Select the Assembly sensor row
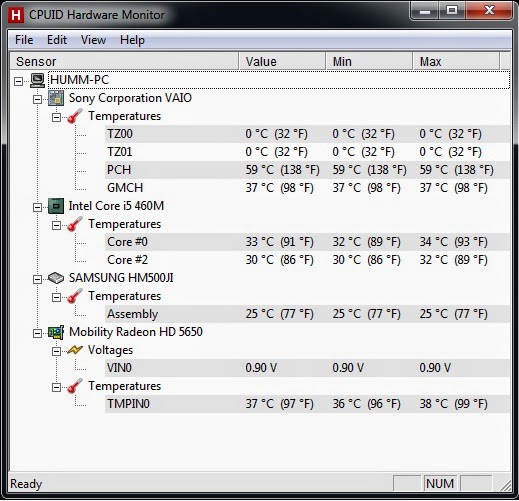 click(307, 314)
